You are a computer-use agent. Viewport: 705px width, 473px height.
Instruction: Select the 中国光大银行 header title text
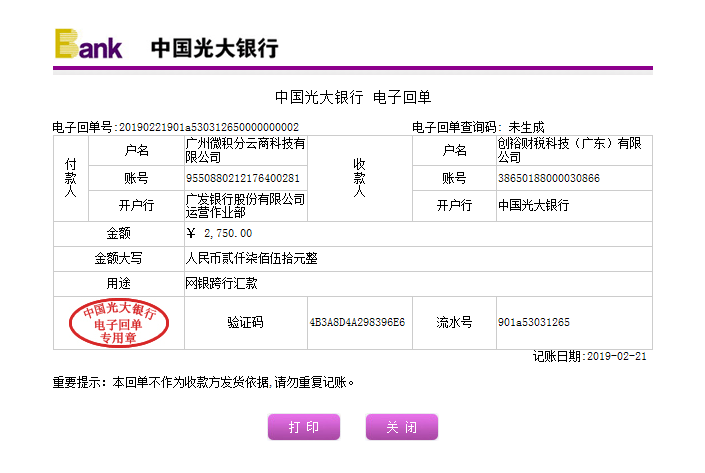[214, 48]
